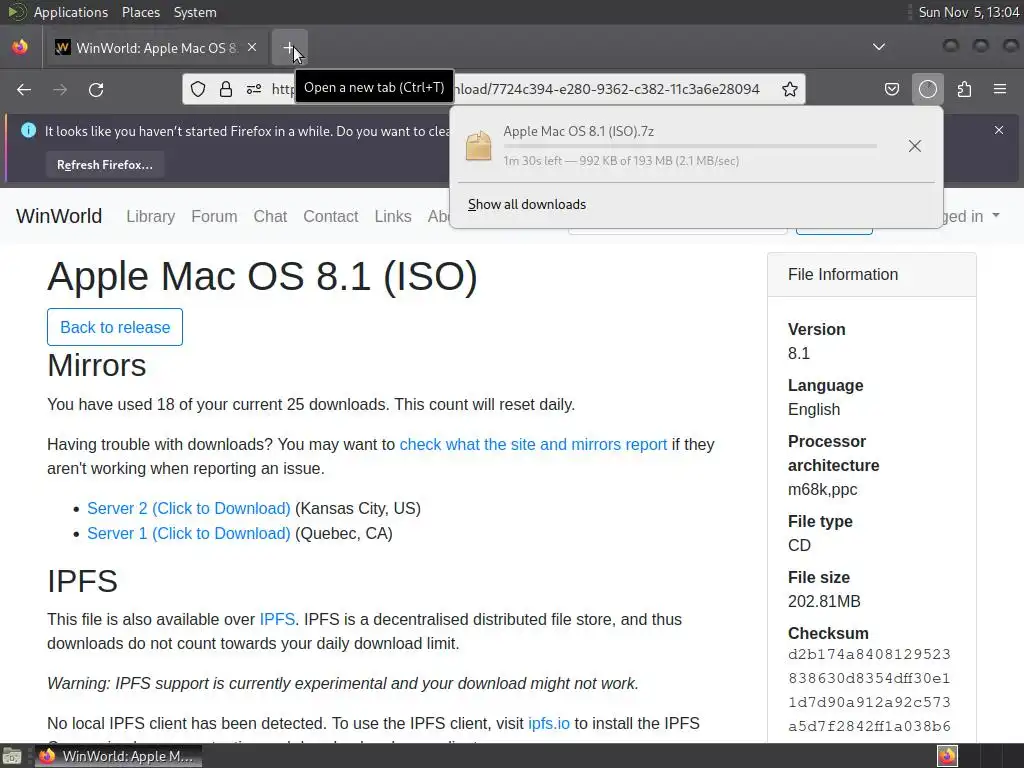Visit the ipfs.io link

coord(549,724)
